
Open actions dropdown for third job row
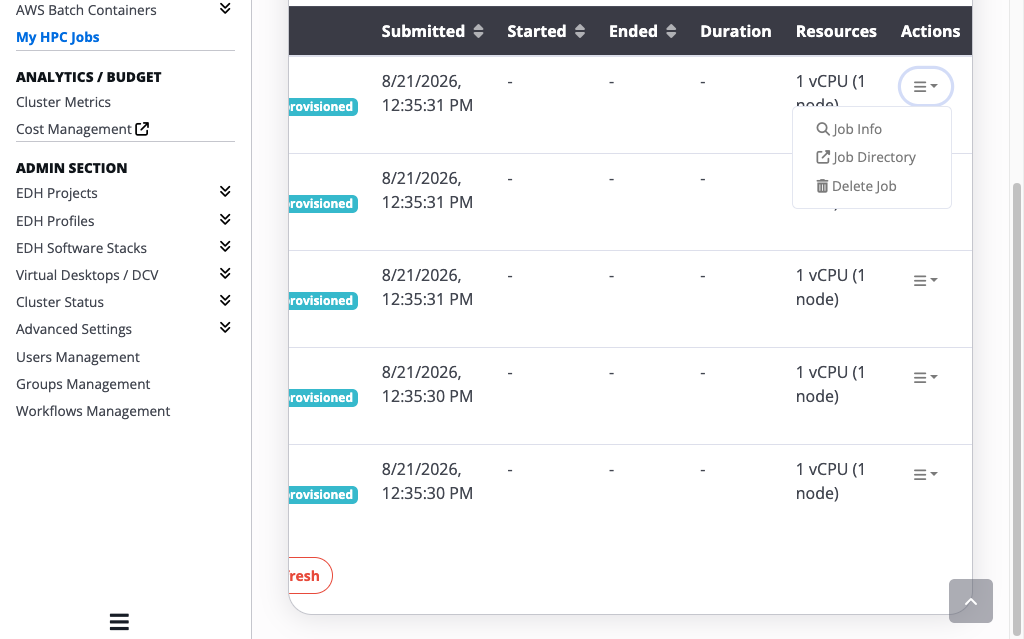pos(925,280)
